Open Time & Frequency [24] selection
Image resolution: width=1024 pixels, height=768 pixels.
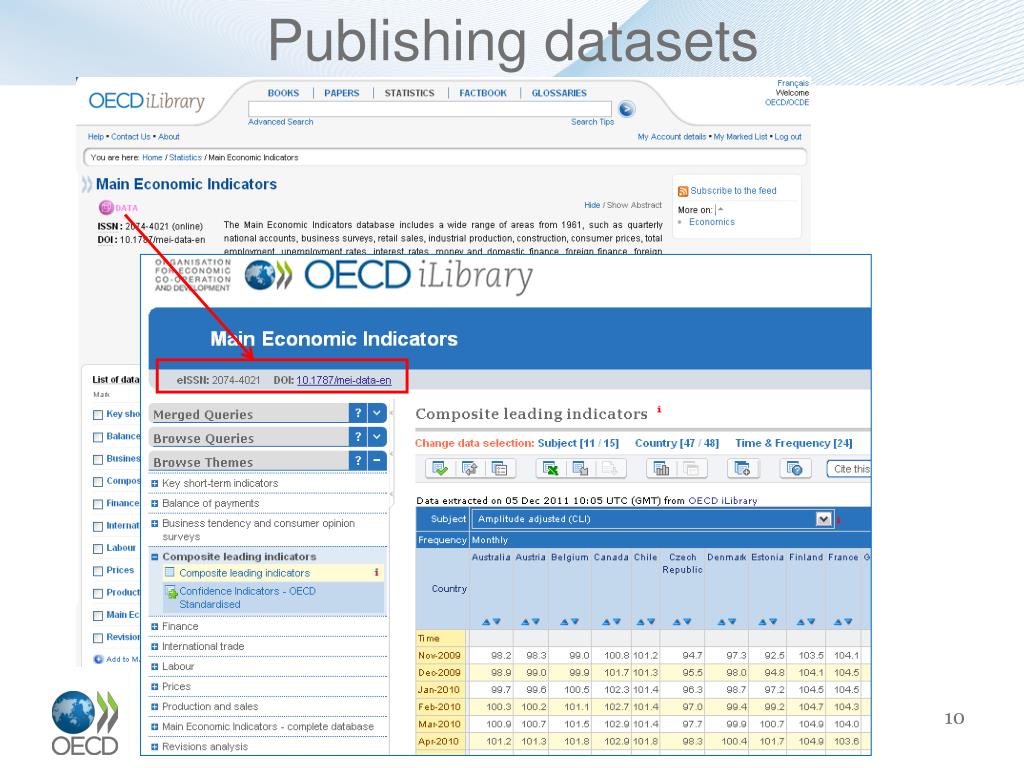(x=793, y=443)
